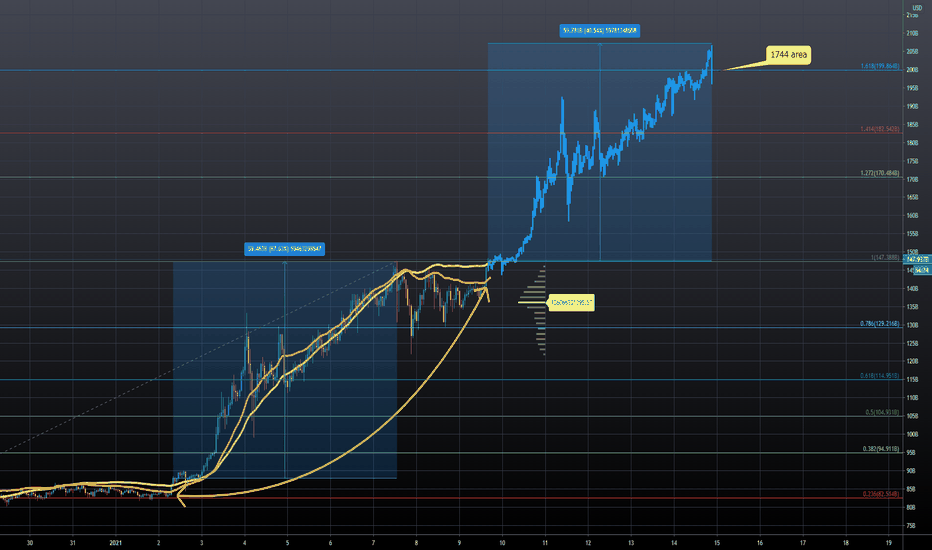Image resolution: width=932 pixels, height=550 pixels.
Task: Click date 19 on the time axis
Action: [x=889, y=543]
